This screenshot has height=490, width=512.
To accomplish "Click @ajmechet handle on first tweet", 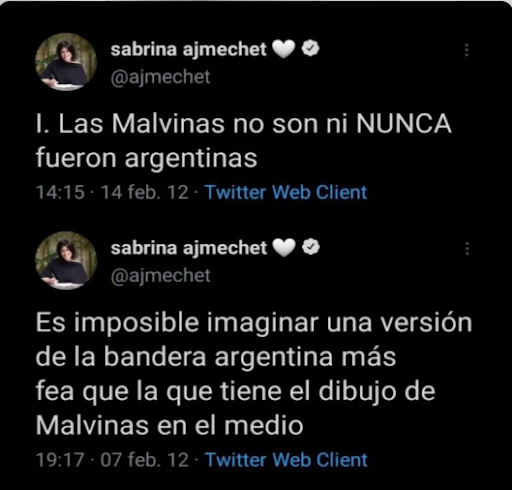I will (x=160, y=78).
